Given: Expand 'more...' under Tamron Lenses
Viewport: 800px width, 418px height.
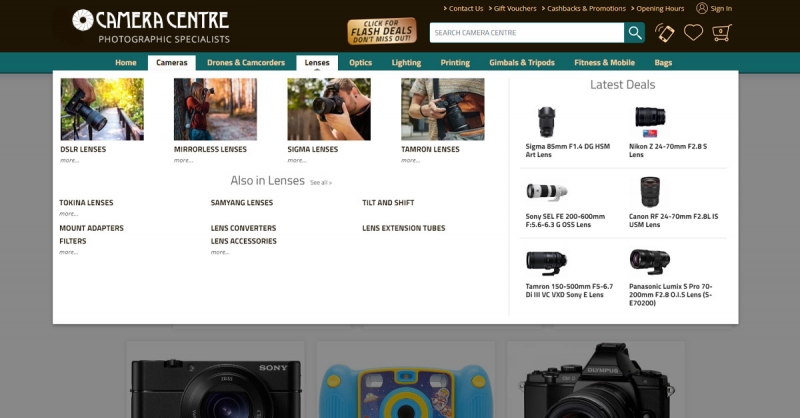Looking at the screenshot, I should click(x=411, y=160).
